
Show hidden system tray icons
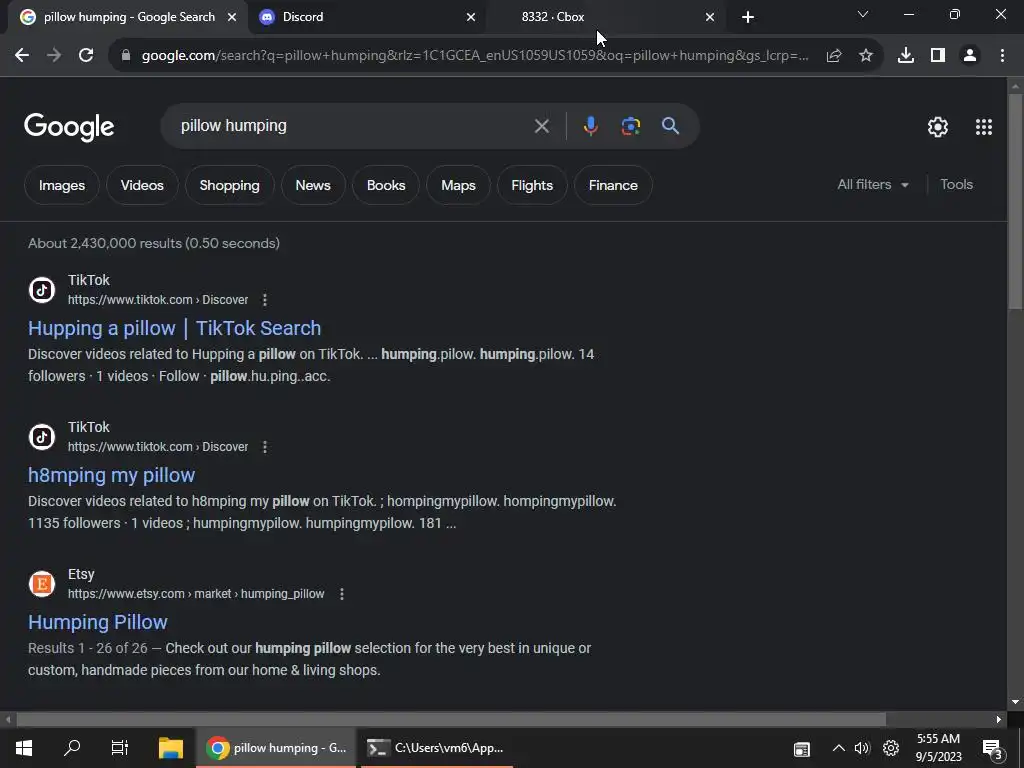[839, 748]
